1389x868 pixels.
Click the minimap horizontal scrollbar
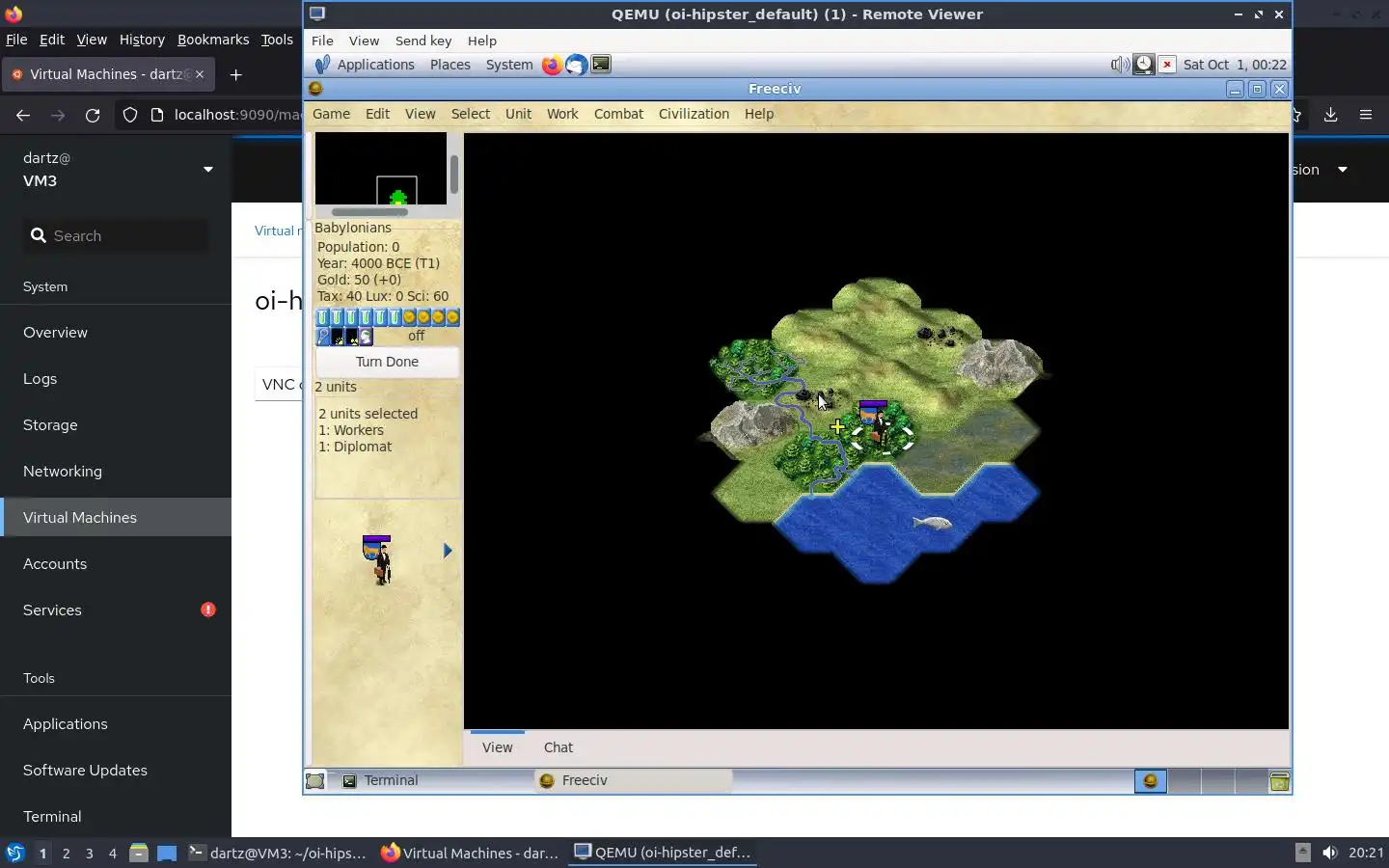(x=369, y=212)
